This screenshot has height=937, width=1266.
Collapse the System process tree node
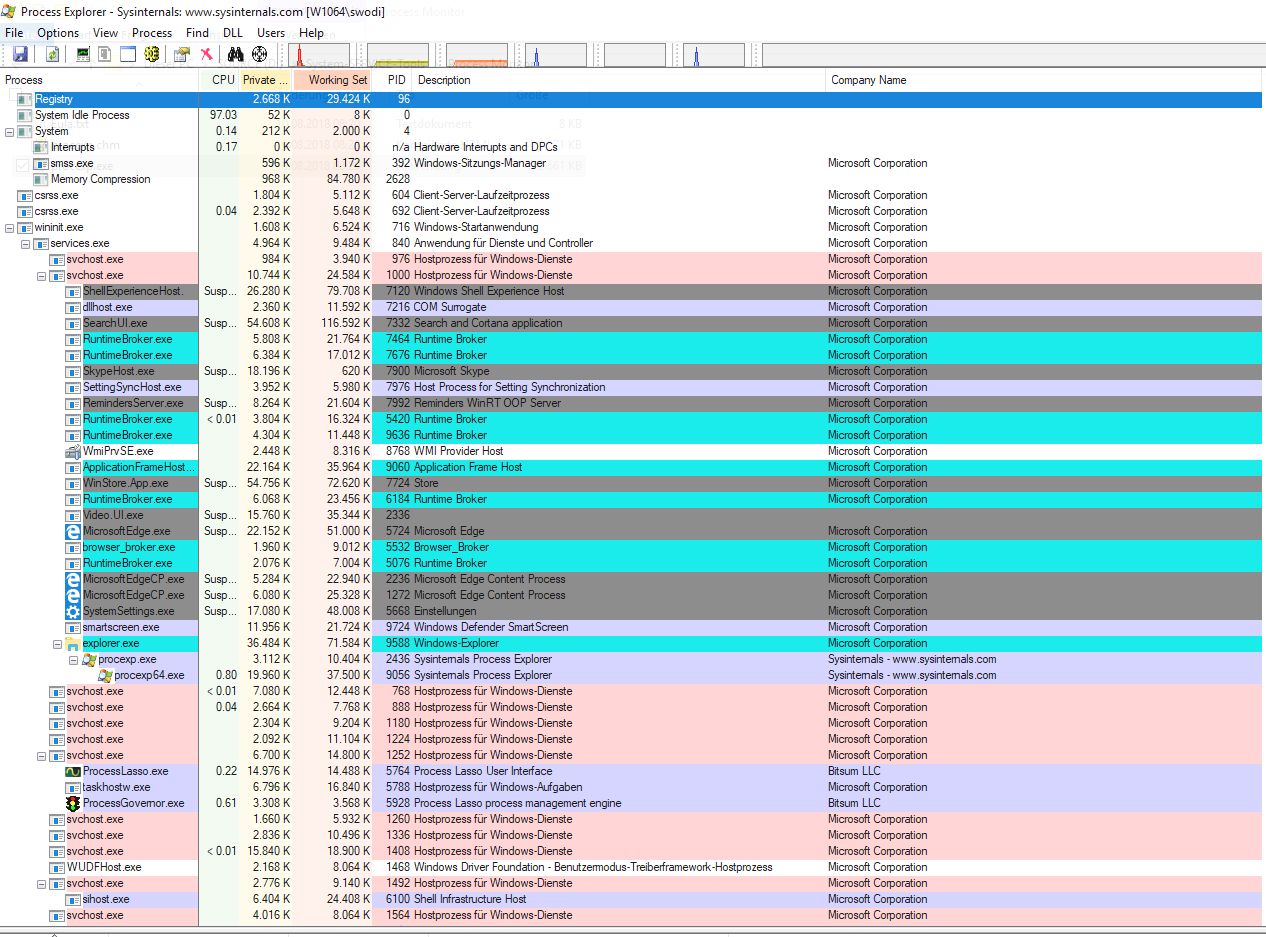(x=10, y=131)
